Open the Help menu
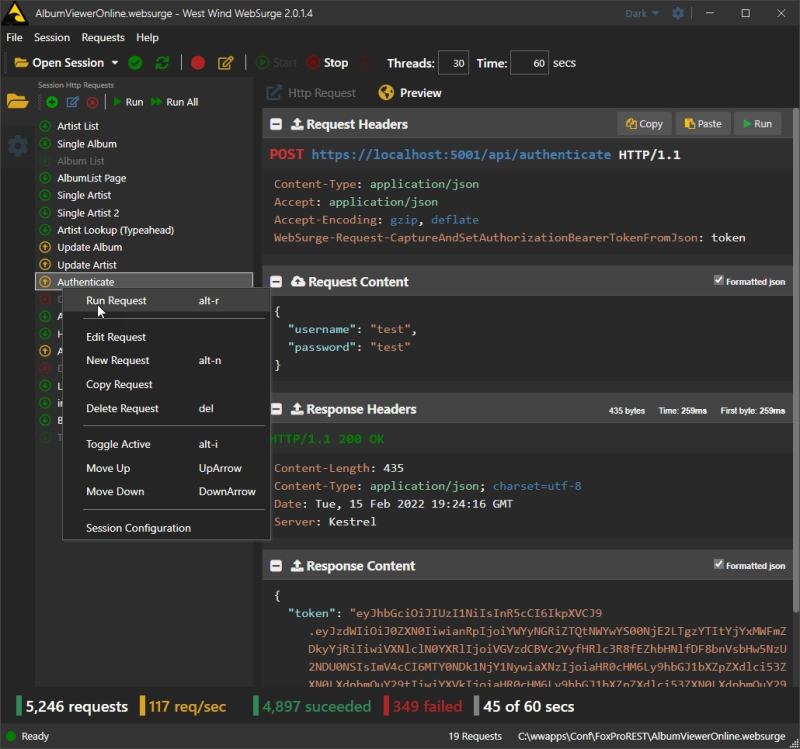The height and width of the screenshot is (749, 800). coord(147,37)
